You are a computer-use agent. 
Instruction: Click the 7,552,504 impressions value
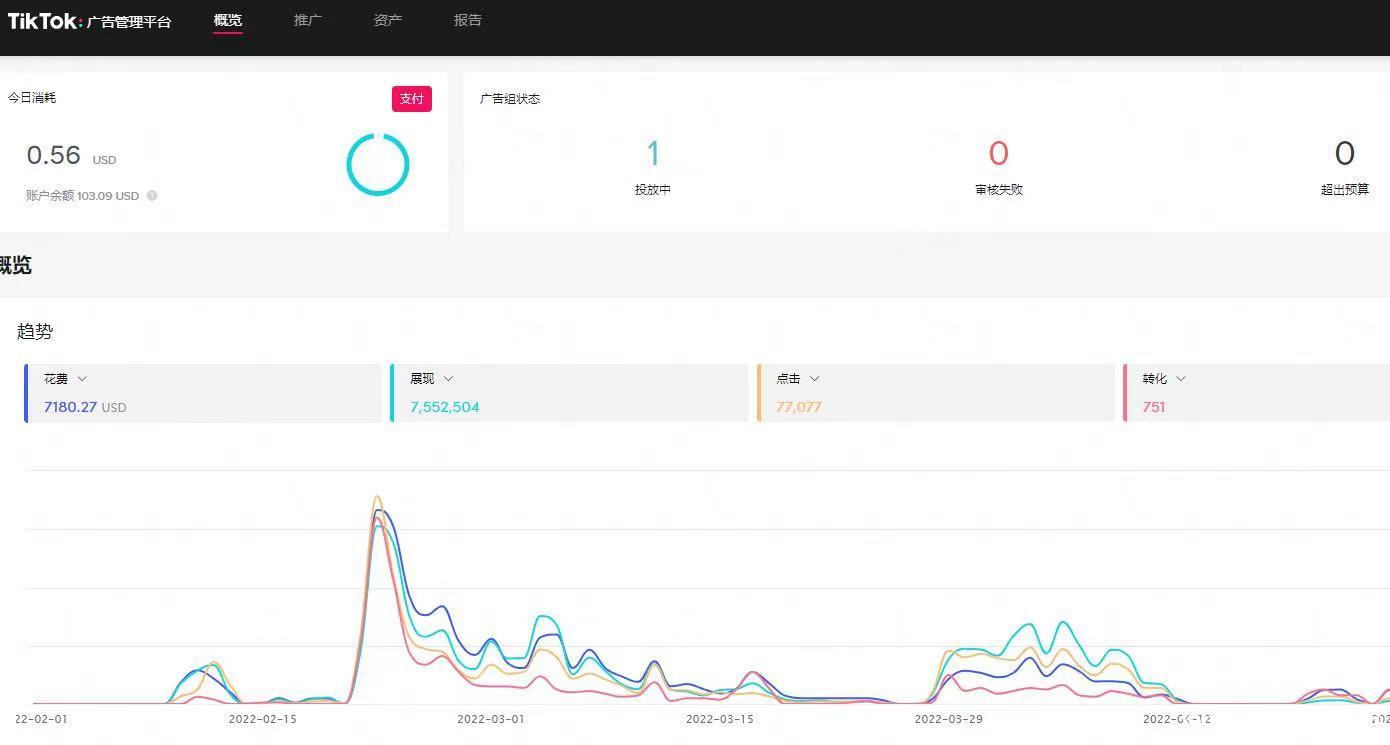(x=444, y=407)
